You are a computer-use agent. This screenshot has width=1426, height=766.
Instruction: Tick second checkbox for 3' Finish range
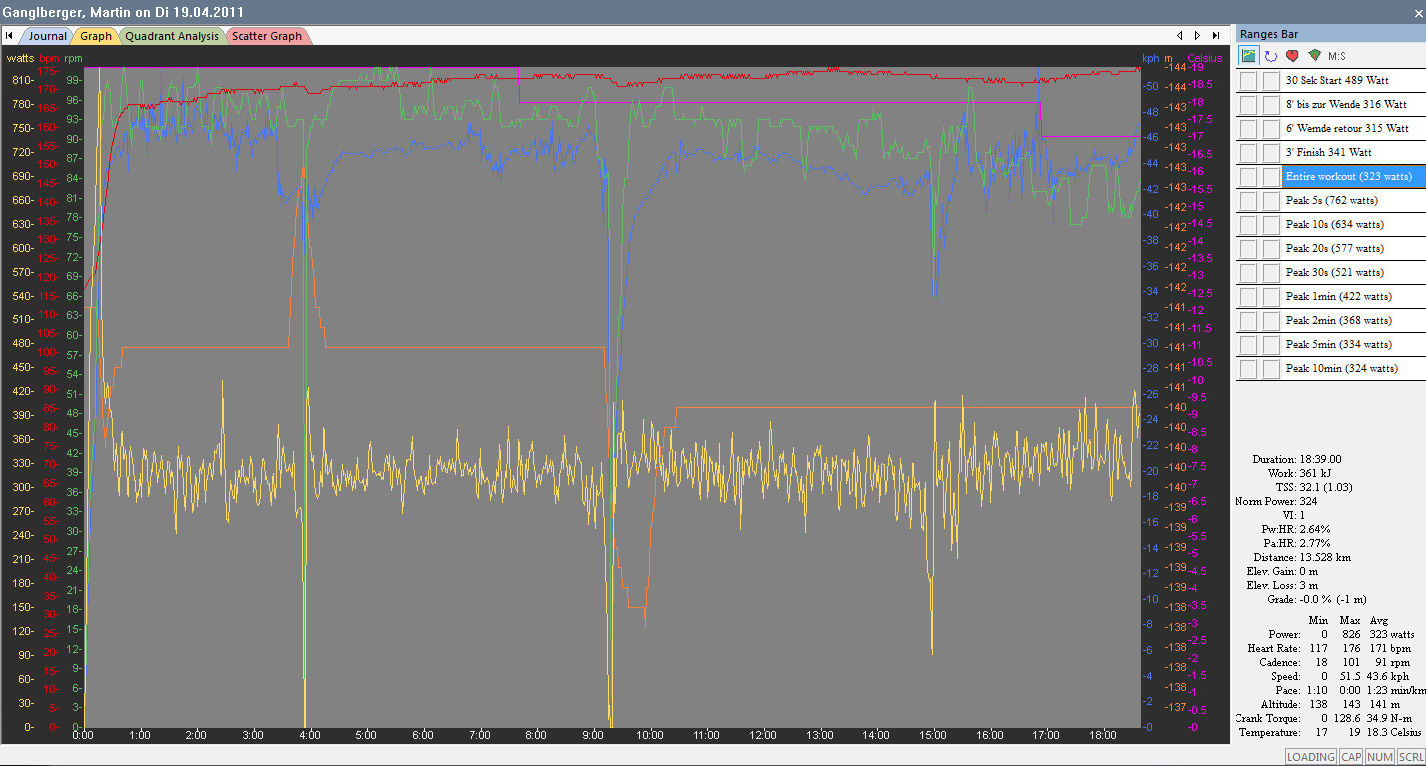point(1270,152)
